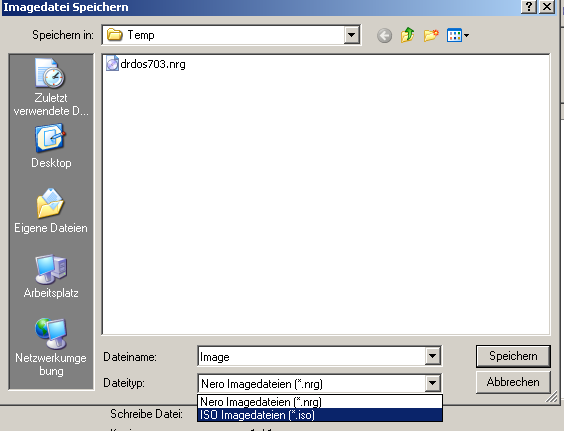Open the view menu icon
The width and height of the screenshot is (564, 431).
(458, 35)
